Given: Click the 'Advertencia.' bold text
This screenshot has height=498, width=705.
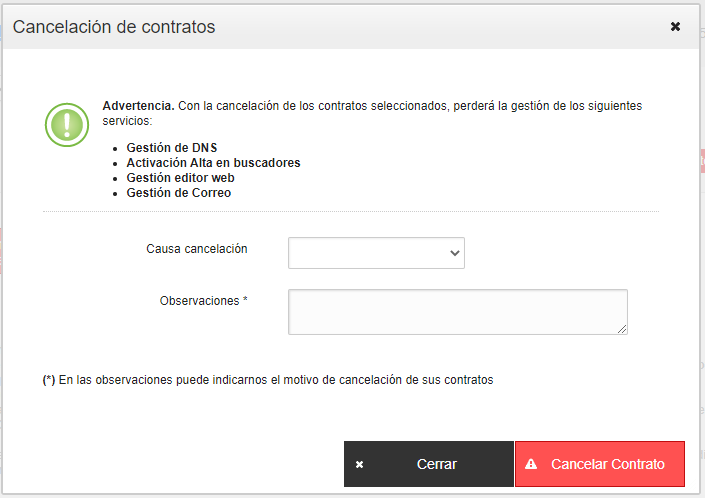Looking at the screenshot, I should pos(138,106).
